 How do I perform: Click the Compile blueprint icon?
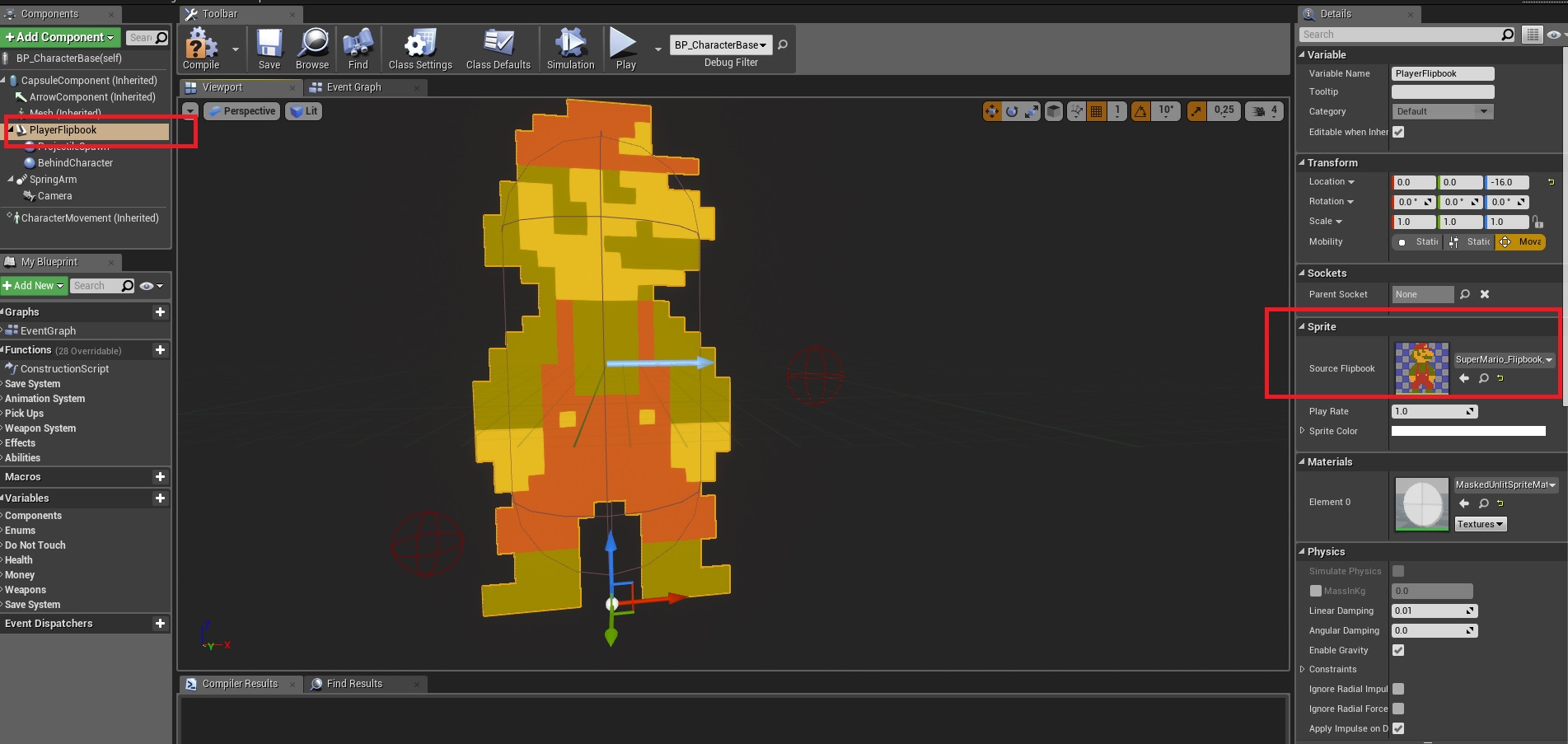tap(200, 47)
